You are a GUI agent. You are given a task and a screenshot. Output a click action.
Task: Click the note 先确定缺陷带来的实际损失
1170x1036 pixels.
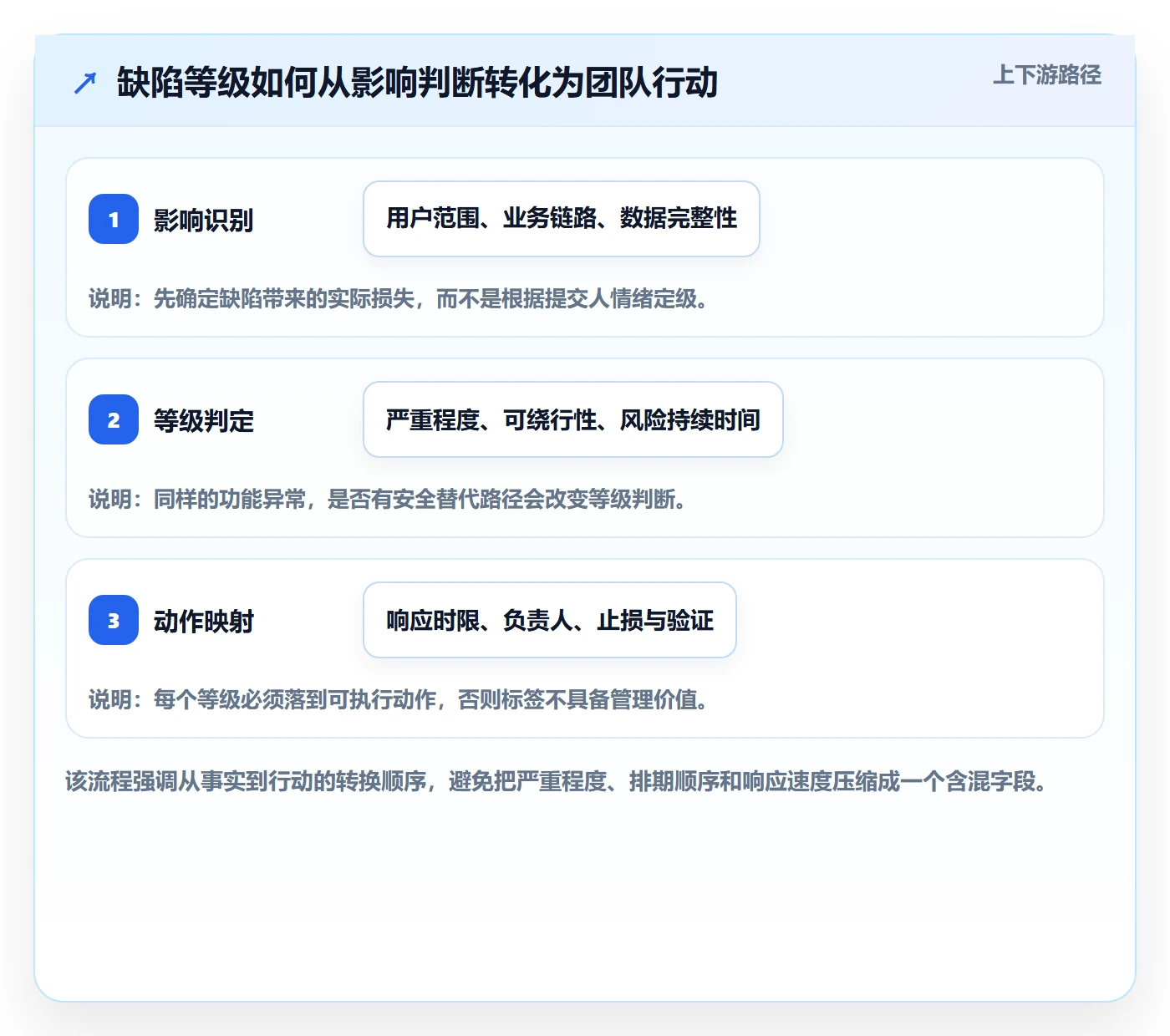coord(399,299)
